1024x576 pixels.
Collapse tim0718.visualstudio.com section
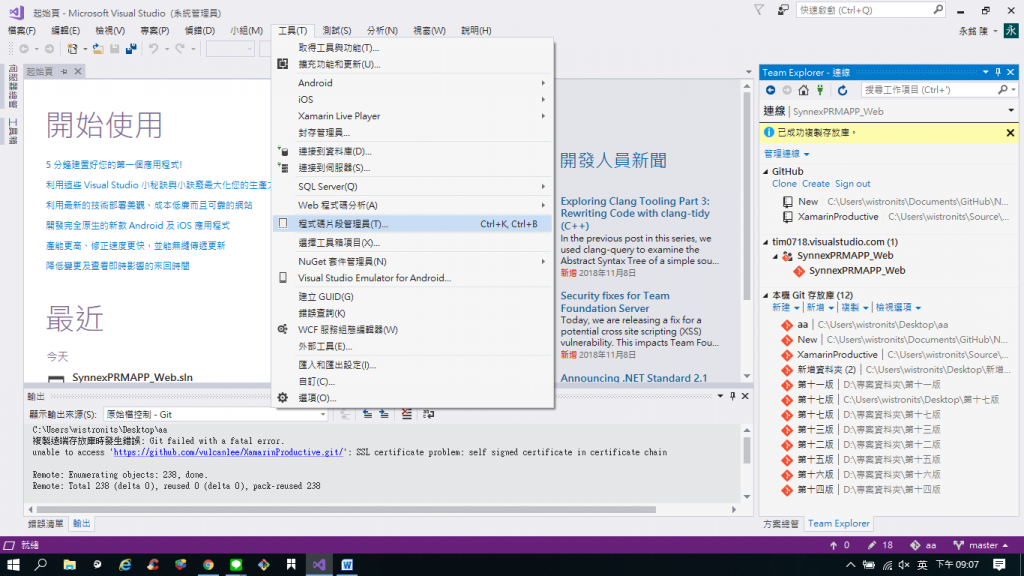pos(767,242)
